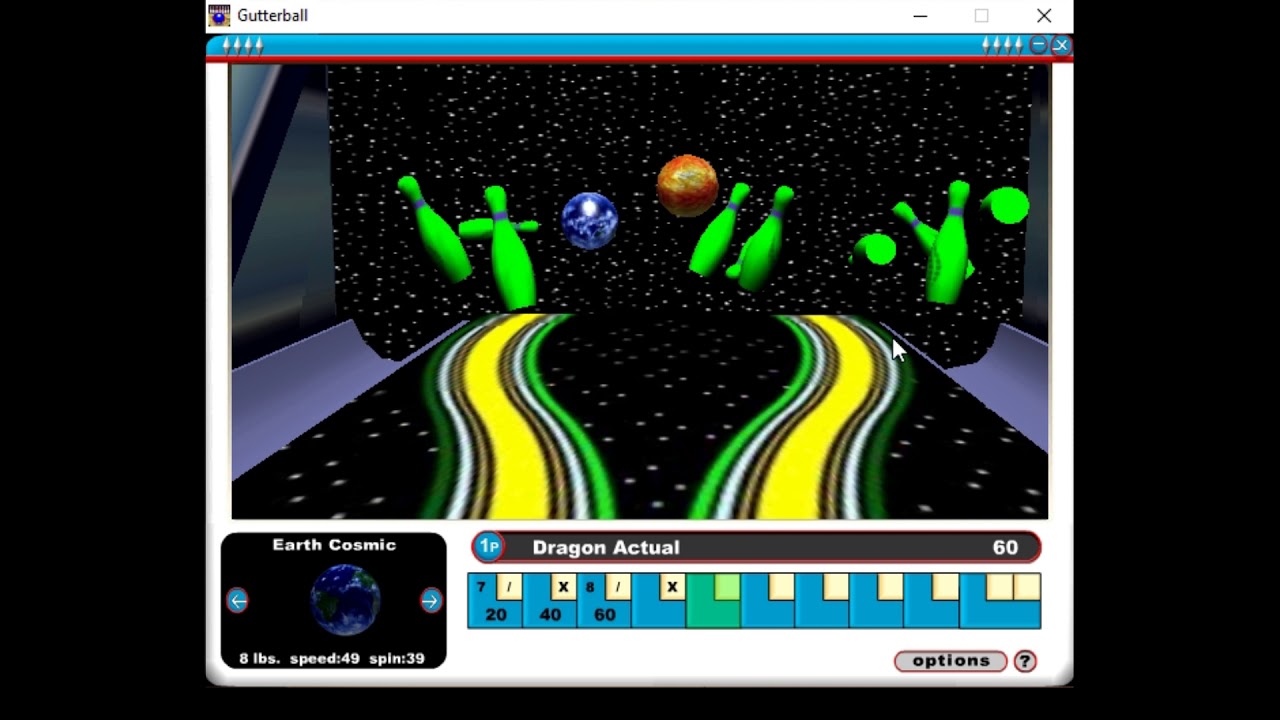The image size is (1280, 720).
Task: Click the 8 lbs. weight label
Action: point(260,658)
